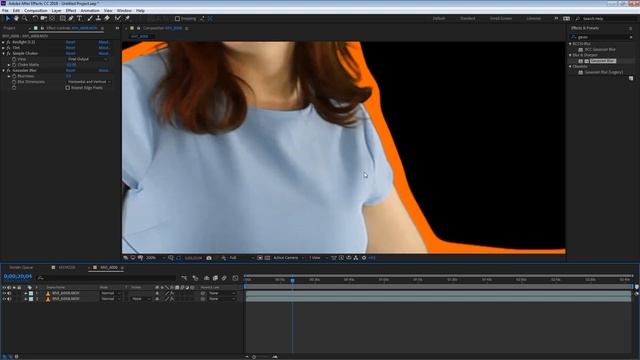
Task: Toggle the Gaussian Blur fx switch
Action: pyautogui.click(x=8, y=71)
